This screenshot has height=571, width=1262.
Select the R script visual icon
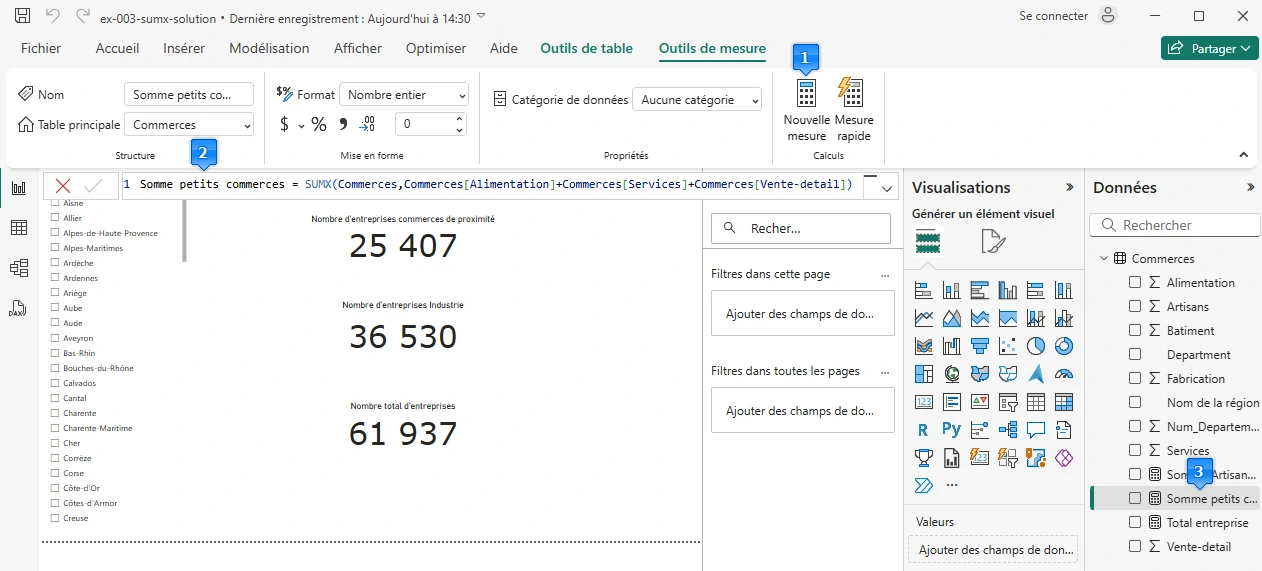click(923, 430)
